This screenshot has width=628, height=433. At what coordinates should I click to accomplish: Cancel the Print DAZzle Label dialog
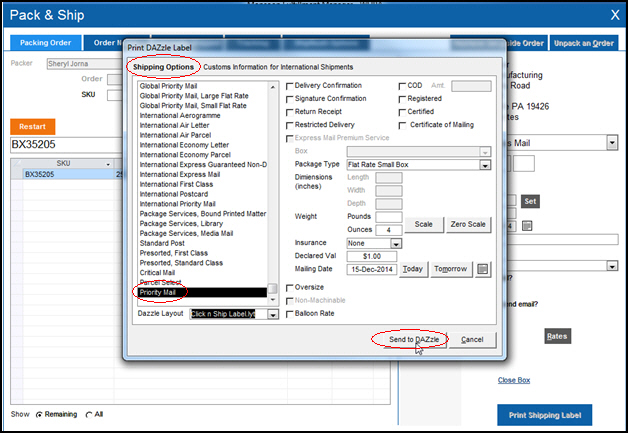472,340
